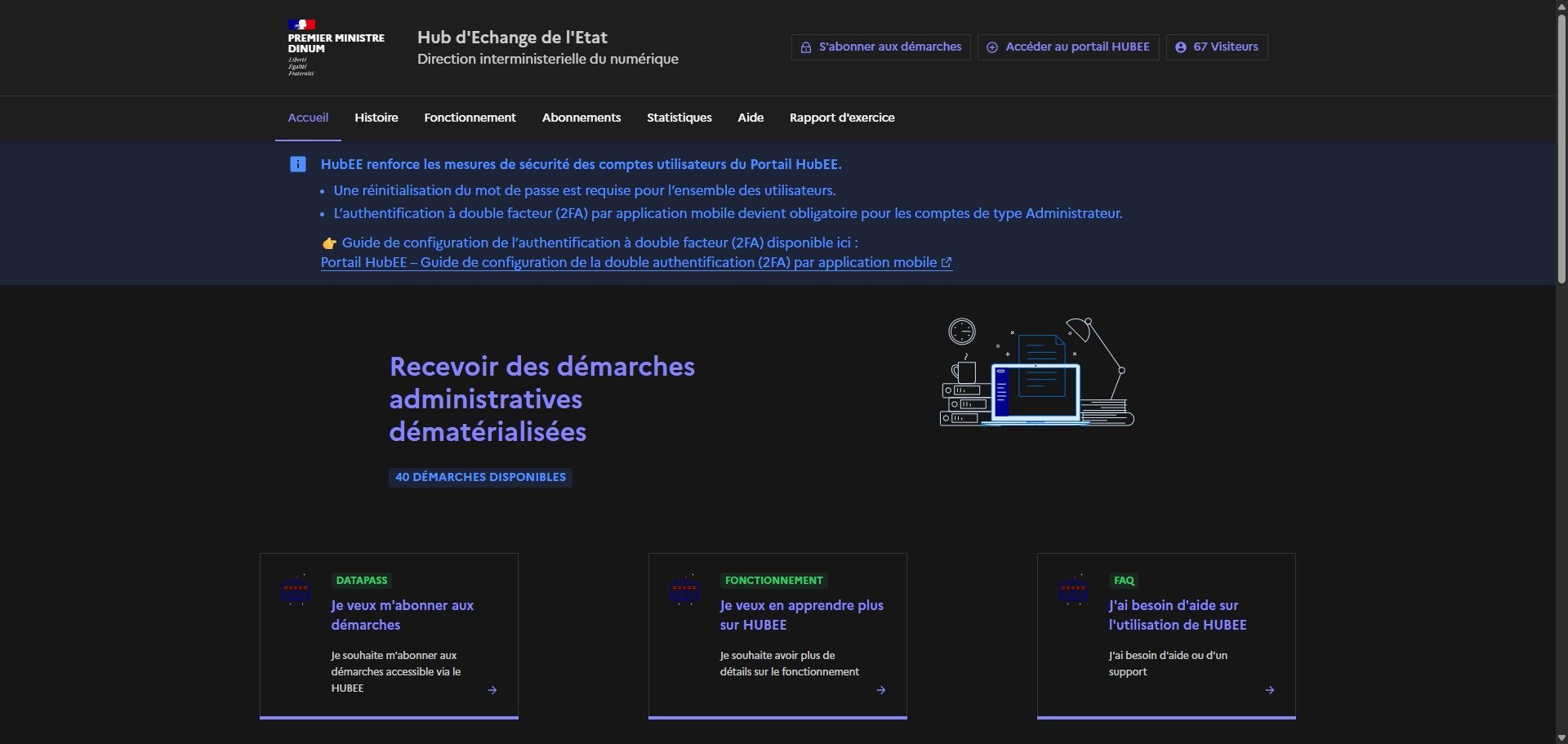Open the Aide tab
The width and height of the screenshot is (1568, 744).
coord(750,118)
